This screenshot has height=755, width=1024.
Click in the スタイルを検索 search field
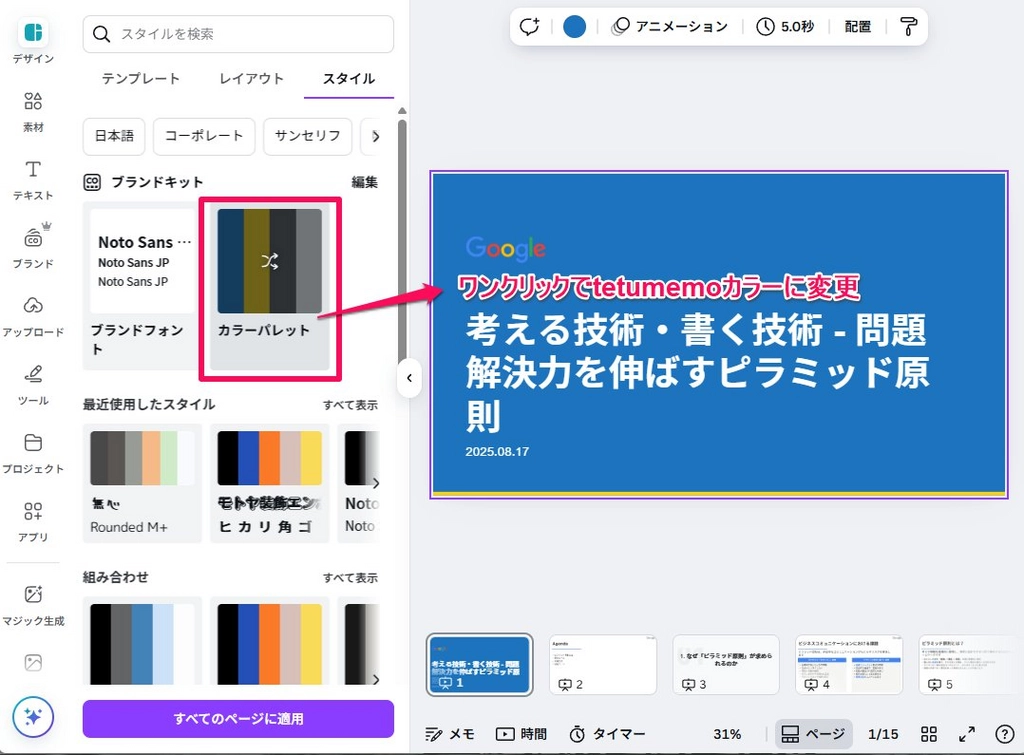(238, 34)
